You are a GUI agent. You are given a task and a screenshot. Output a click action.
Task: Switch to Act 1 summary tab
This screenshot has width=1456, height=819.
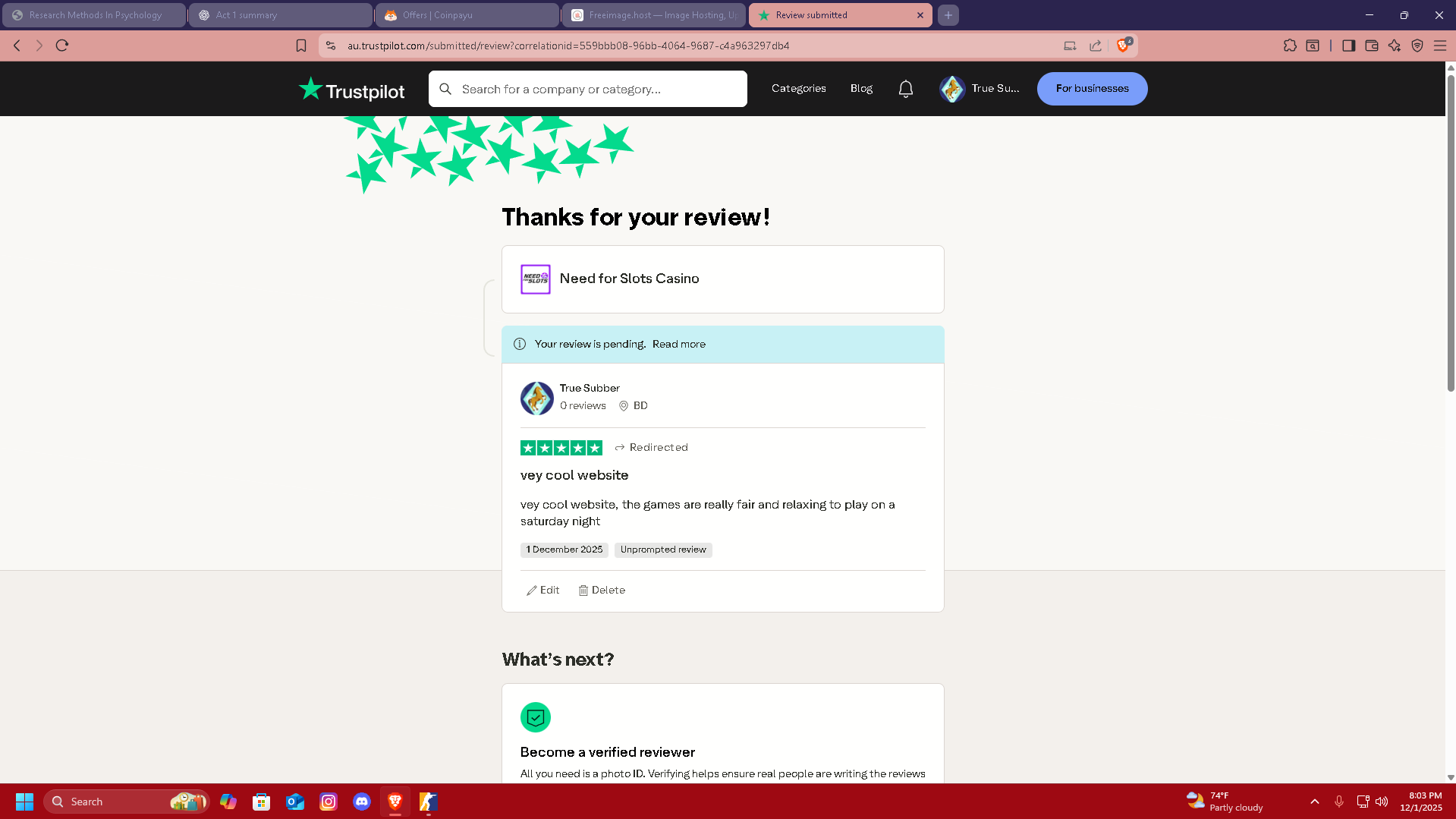pyautogui.click(x=281, y=15)
